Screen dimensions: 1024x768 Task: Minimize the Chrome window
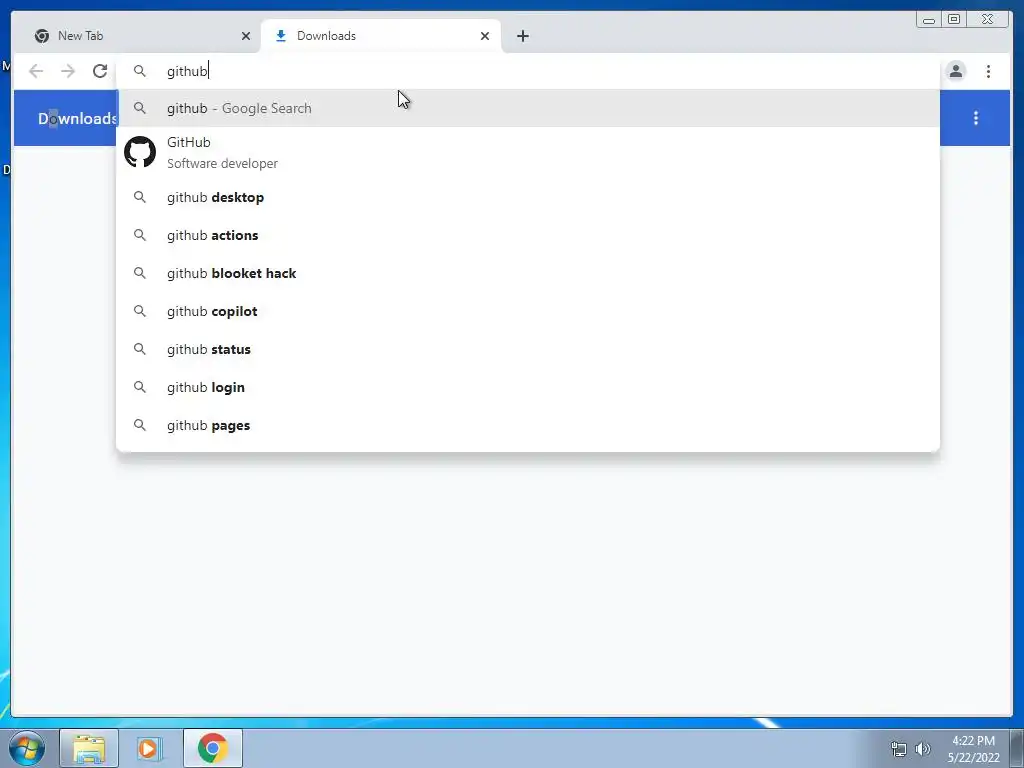(x=928, y=20)
